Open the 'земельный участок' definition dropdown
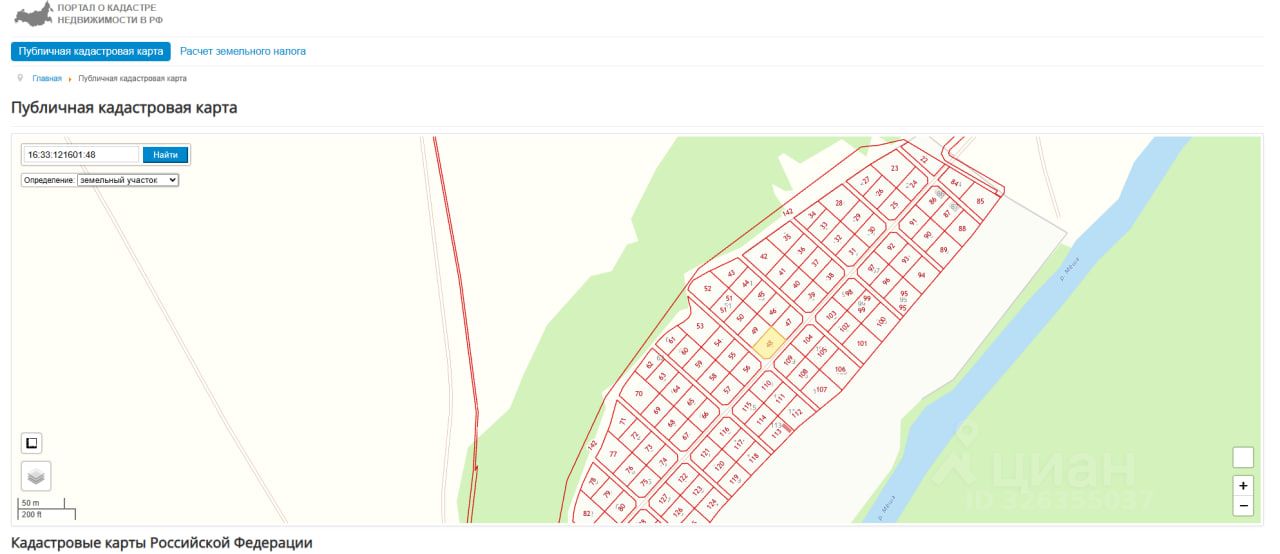This screenshot has width=1280, height=554. [x=128, y=180]
